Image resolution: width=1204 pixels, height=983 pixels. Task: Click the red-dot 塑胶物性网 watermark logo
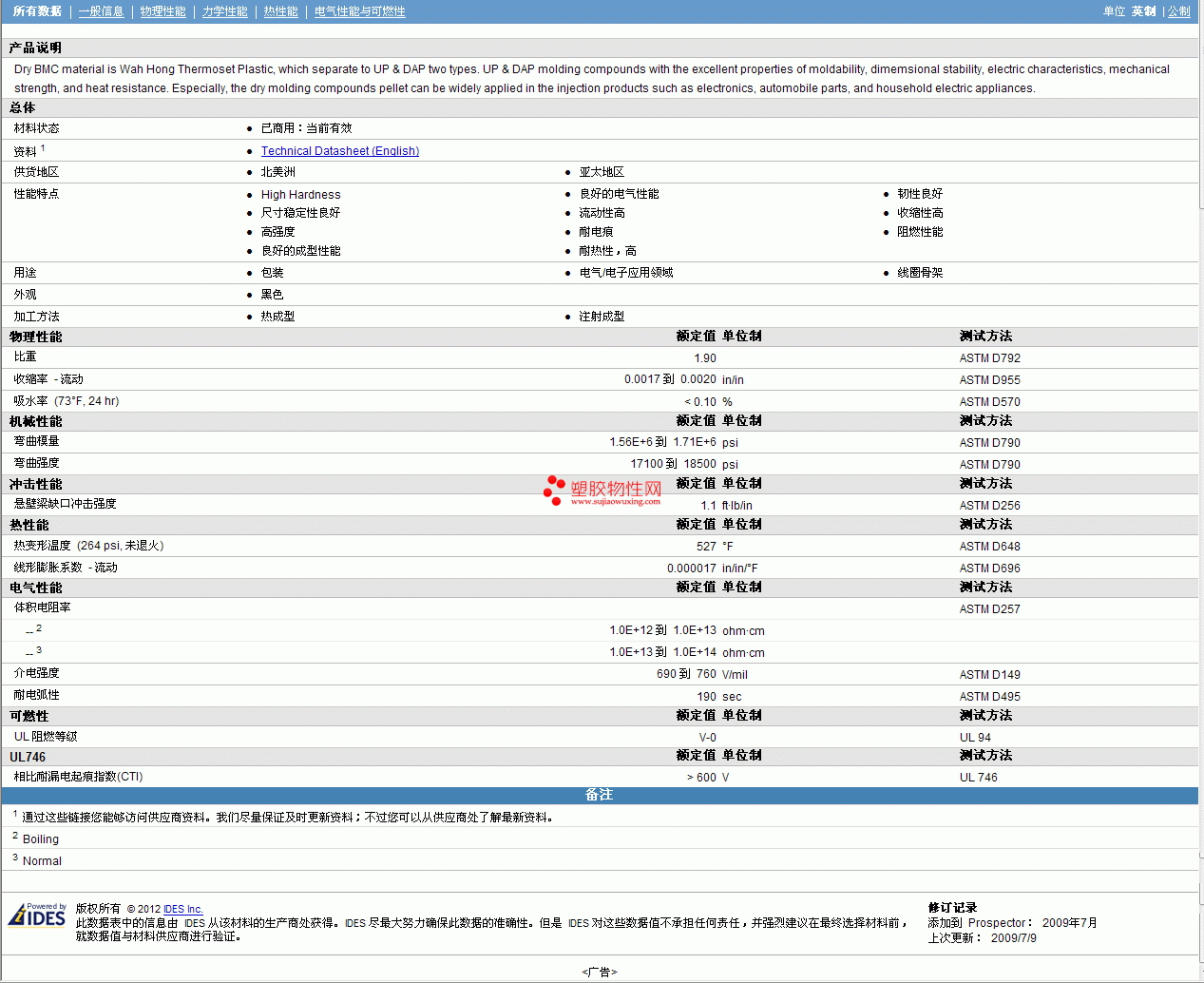coord(602,490)
